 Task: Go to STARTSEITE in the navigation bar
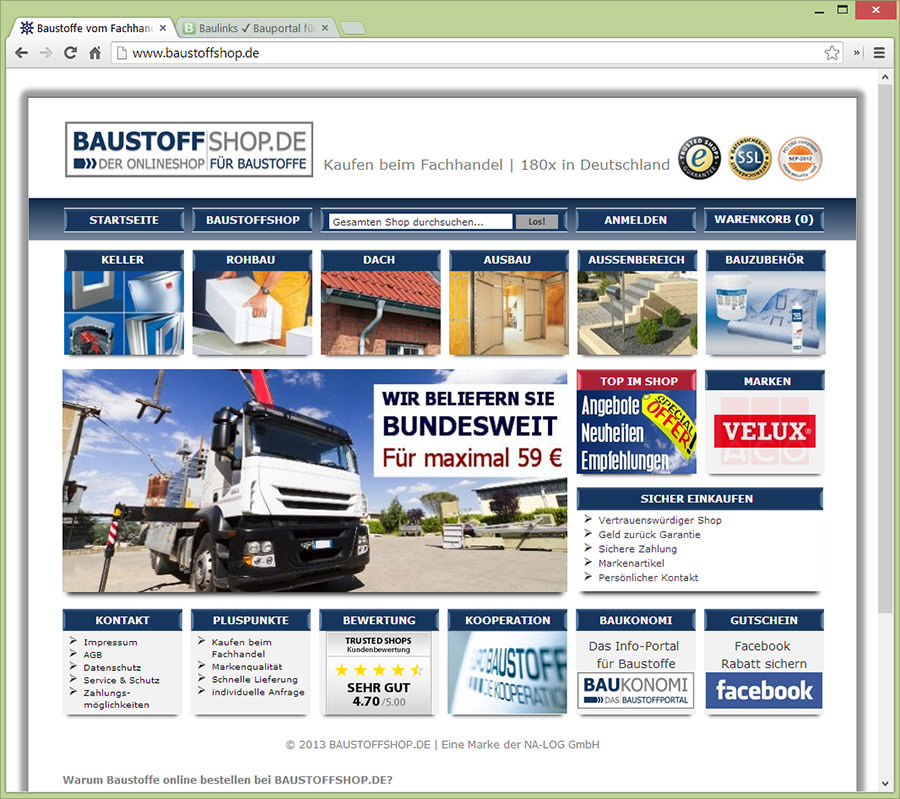tap(124, 220)
